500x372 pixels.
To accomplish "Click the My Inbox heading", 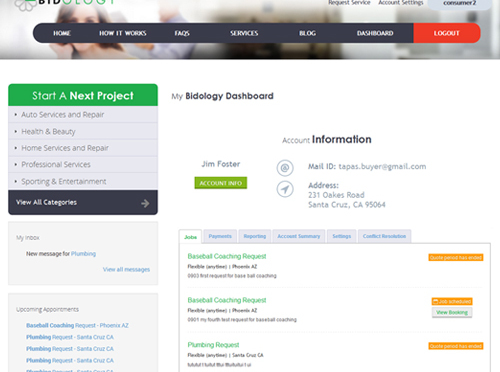I will [28, 238].
